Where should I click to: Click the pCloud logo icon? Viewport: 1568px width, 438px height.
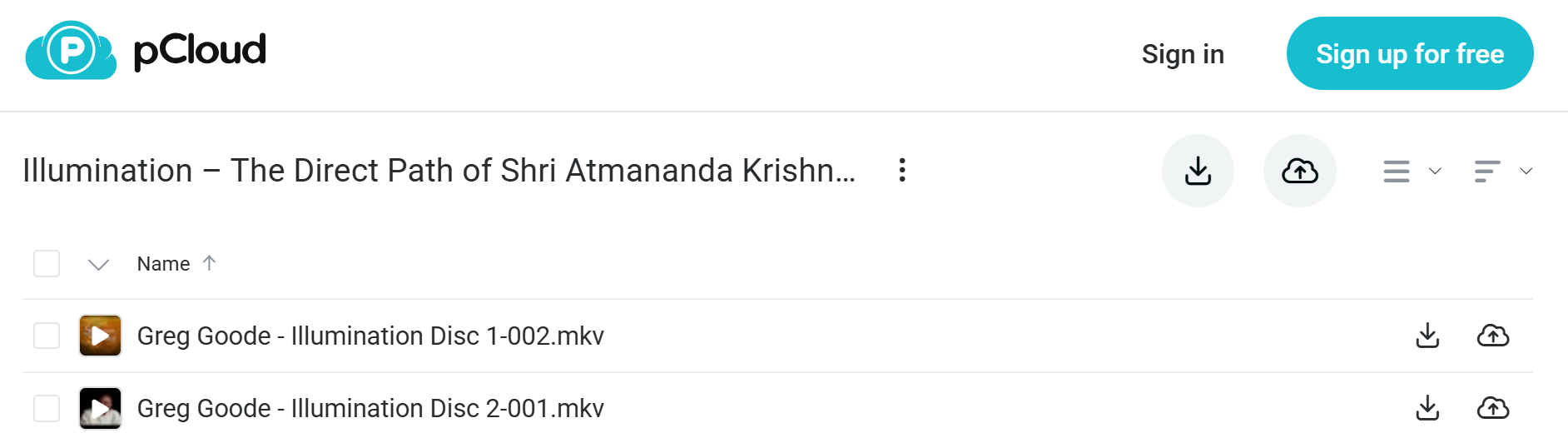[72, 51]
